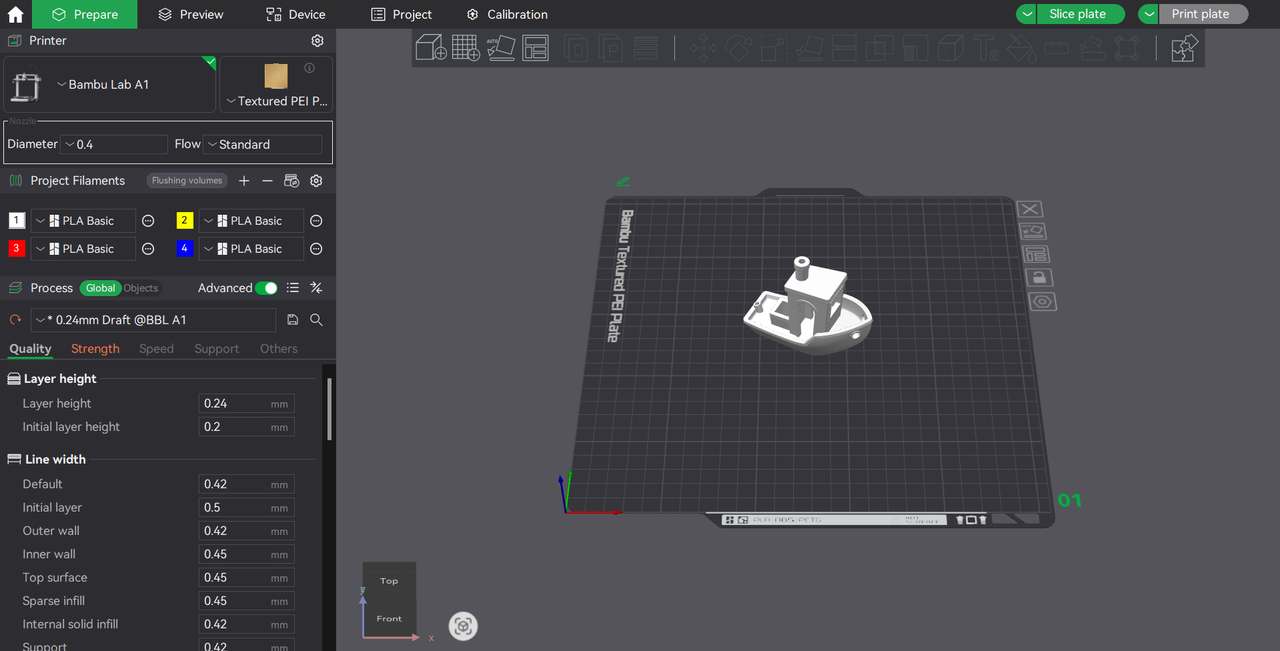
Task: Add a filament with the plus icon
Action: tap(244, 181)
